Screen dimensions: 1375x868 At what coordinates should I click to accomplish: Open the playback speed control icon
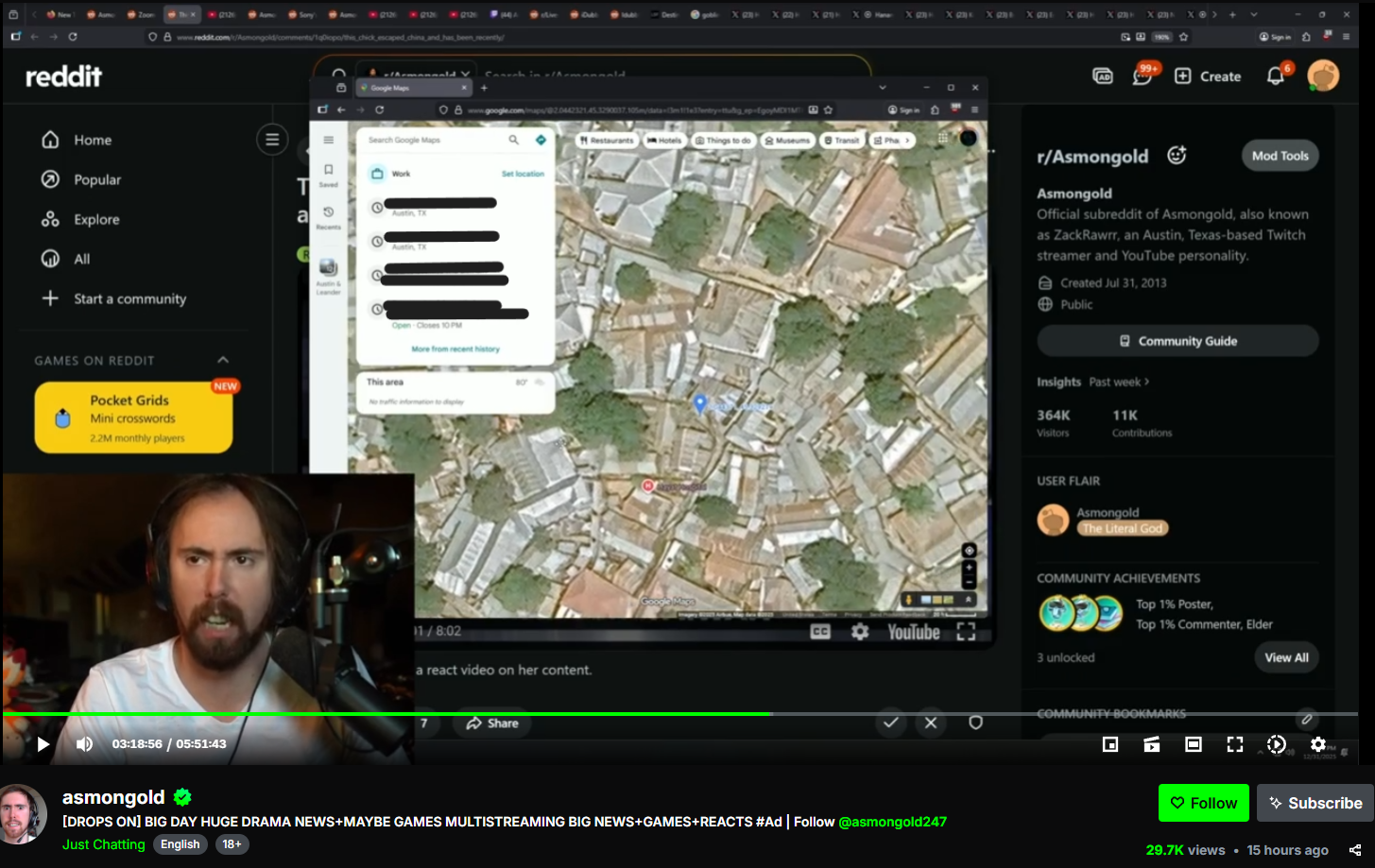(x=1277, y=744)
